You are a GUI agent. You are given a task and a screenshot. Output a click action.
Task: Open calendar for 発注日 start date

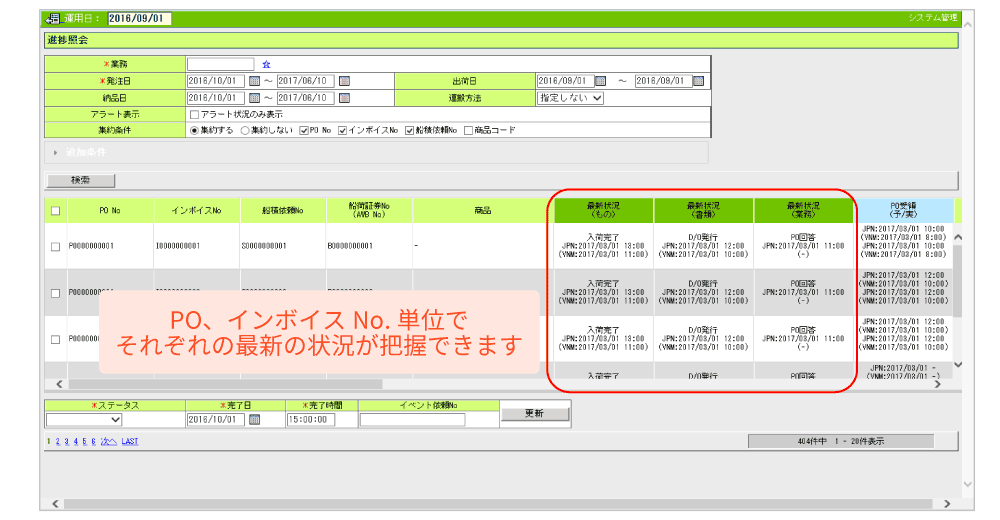point(254,81)
